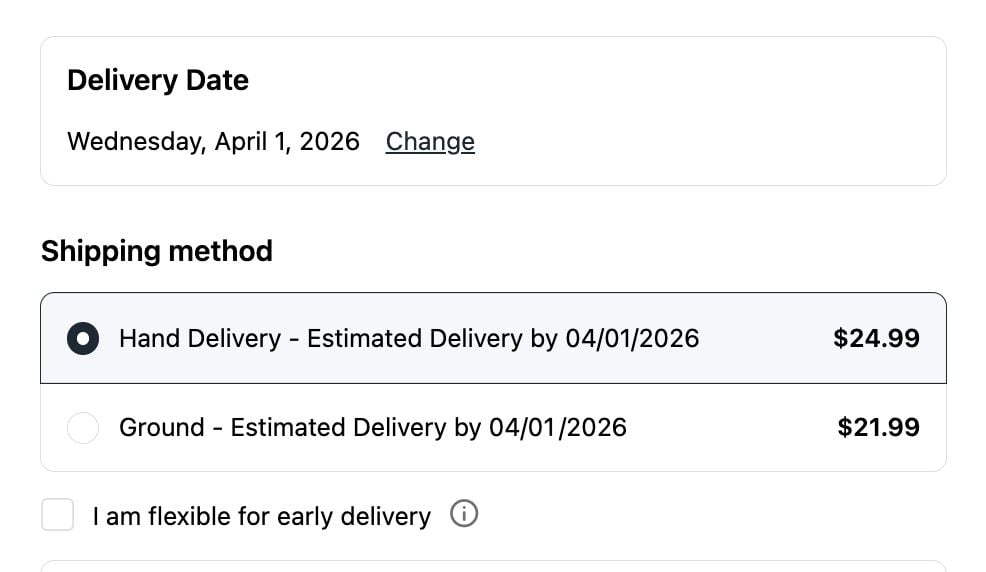Viewport: 986px width, 572px height.
Task: Click blank area inside the Delivery Date card
Action: (700, 110)
